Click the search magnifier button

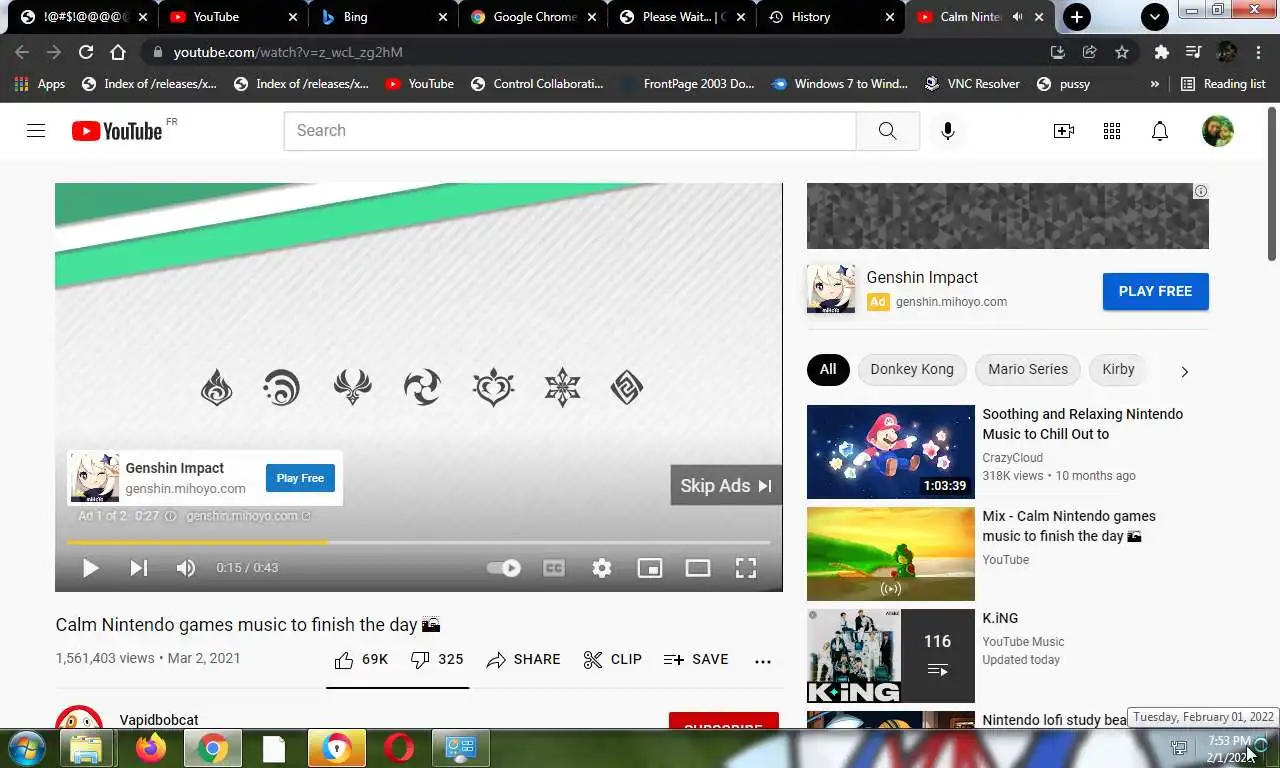pyautogui.click(x=888, y=131)
